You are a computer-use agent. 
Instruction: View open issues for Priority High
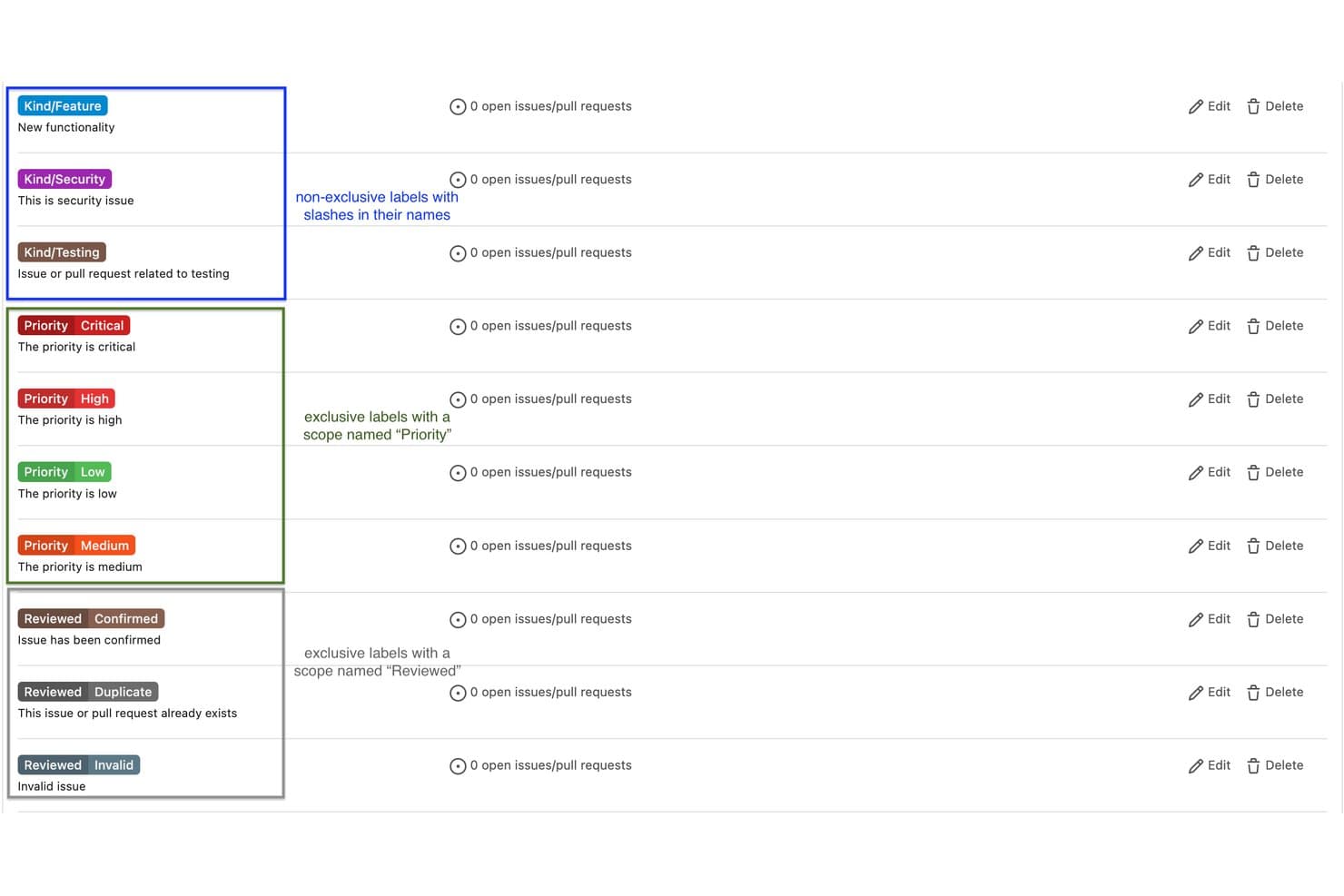pos(540,399)
